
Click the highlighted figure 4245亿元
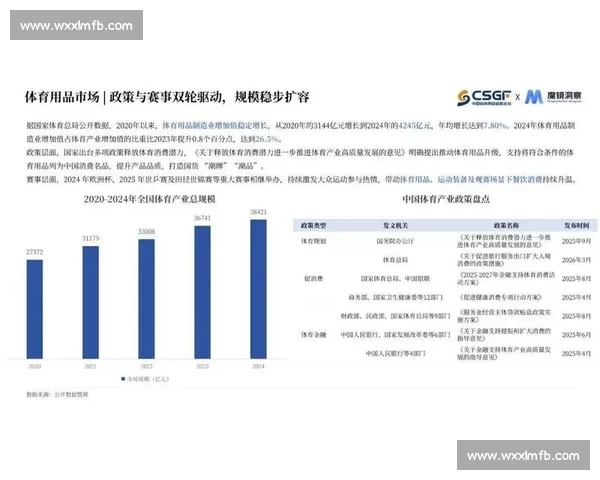click(415, 126)
